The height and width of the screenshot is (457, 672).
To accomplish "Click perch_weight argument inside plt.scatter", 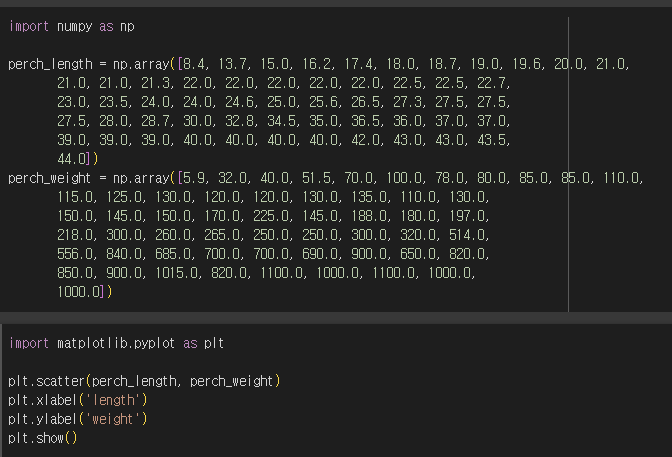I will (231, 381).
